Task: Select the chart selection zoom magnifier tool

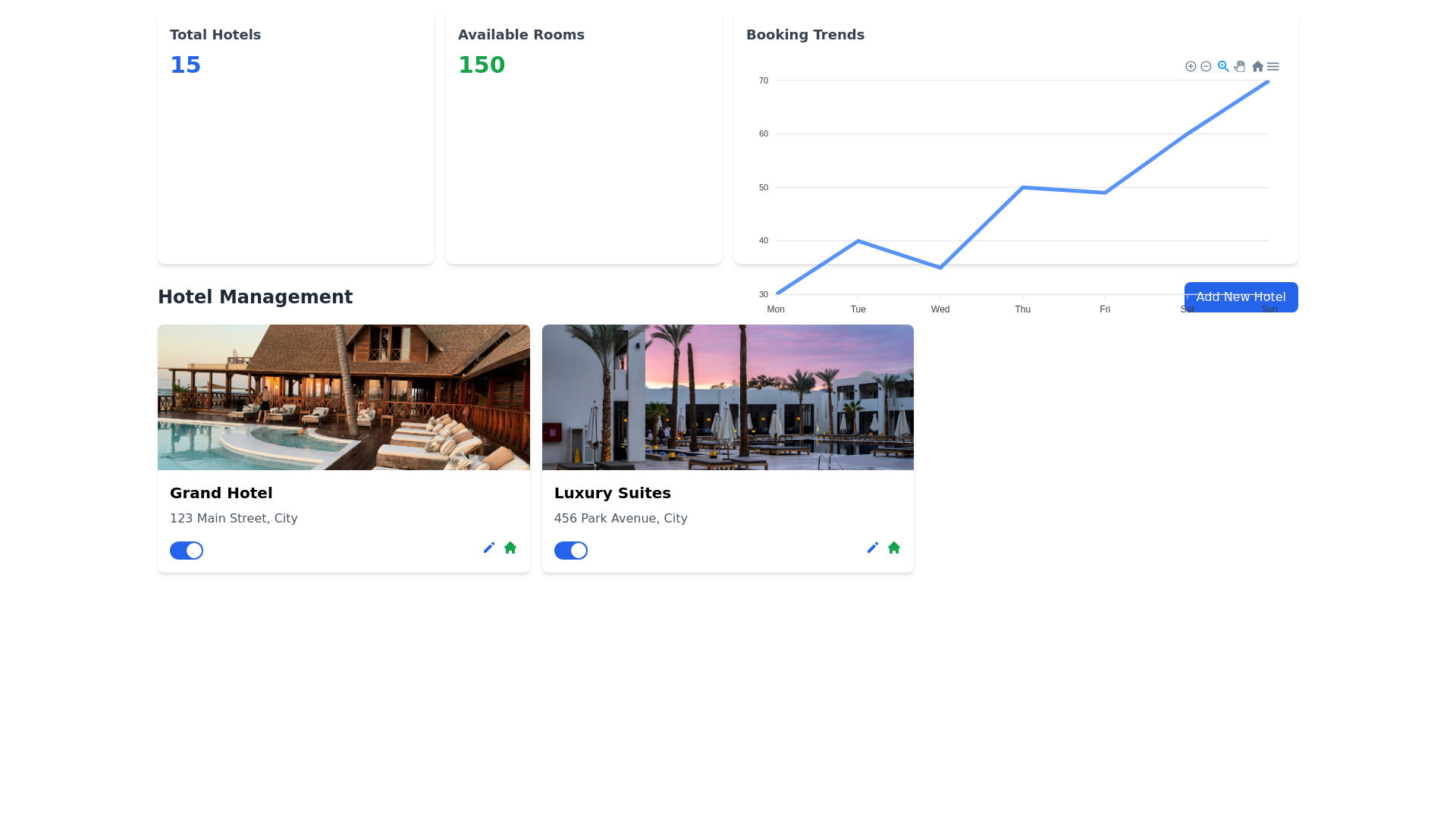Action: coord(1223,67)
